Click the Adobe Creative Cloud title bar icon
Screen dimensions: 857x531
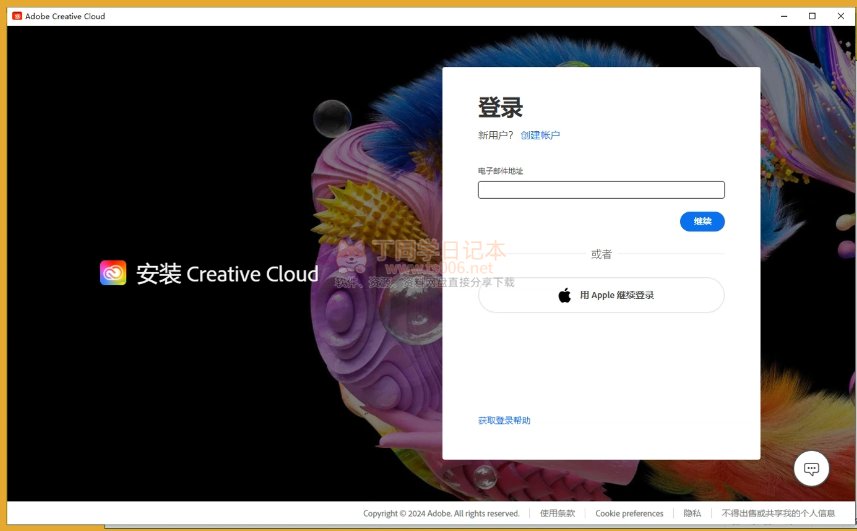click(x=17, y=16)
